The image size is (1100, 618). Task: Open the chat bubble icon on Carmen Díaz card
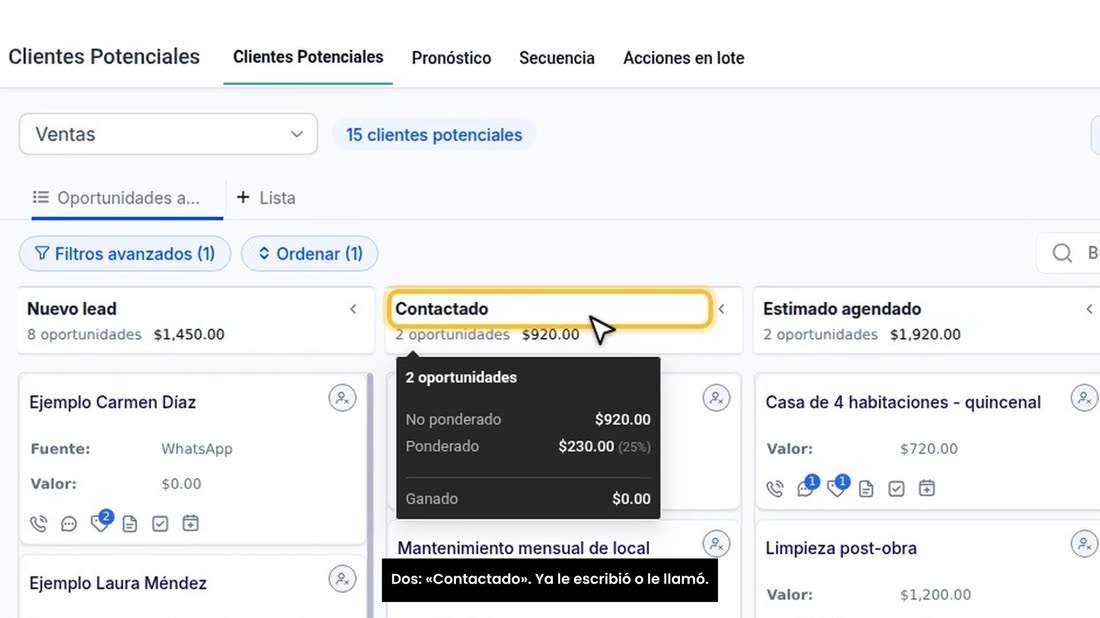pyautogui.click(x=69, y=523)
